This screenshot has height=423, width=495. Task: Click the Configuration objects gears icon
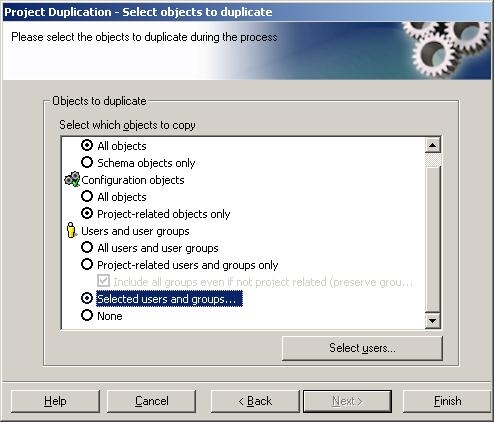point(72,179)
